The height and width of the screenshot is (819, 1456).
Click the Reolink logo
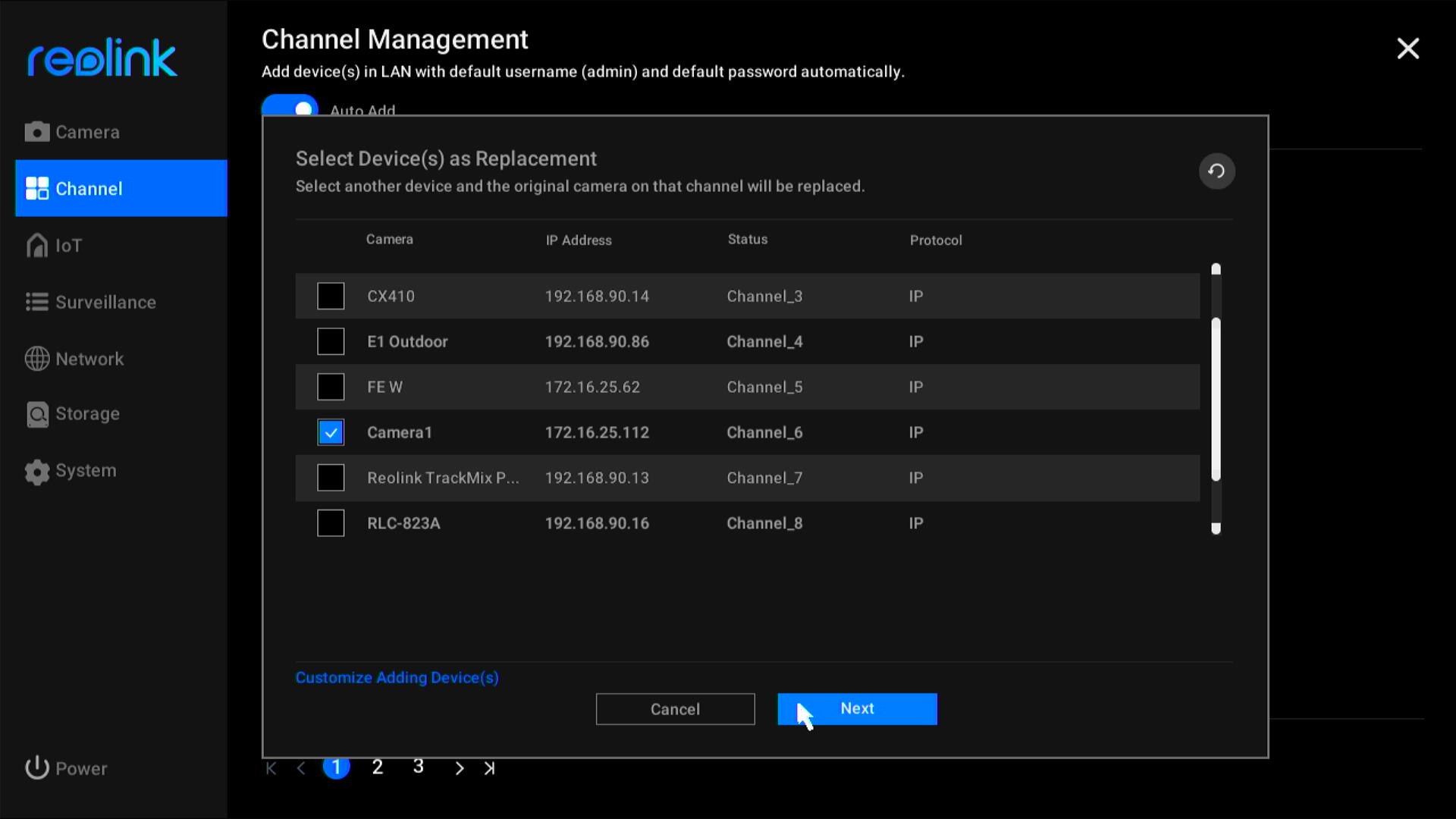pos(102,58)
